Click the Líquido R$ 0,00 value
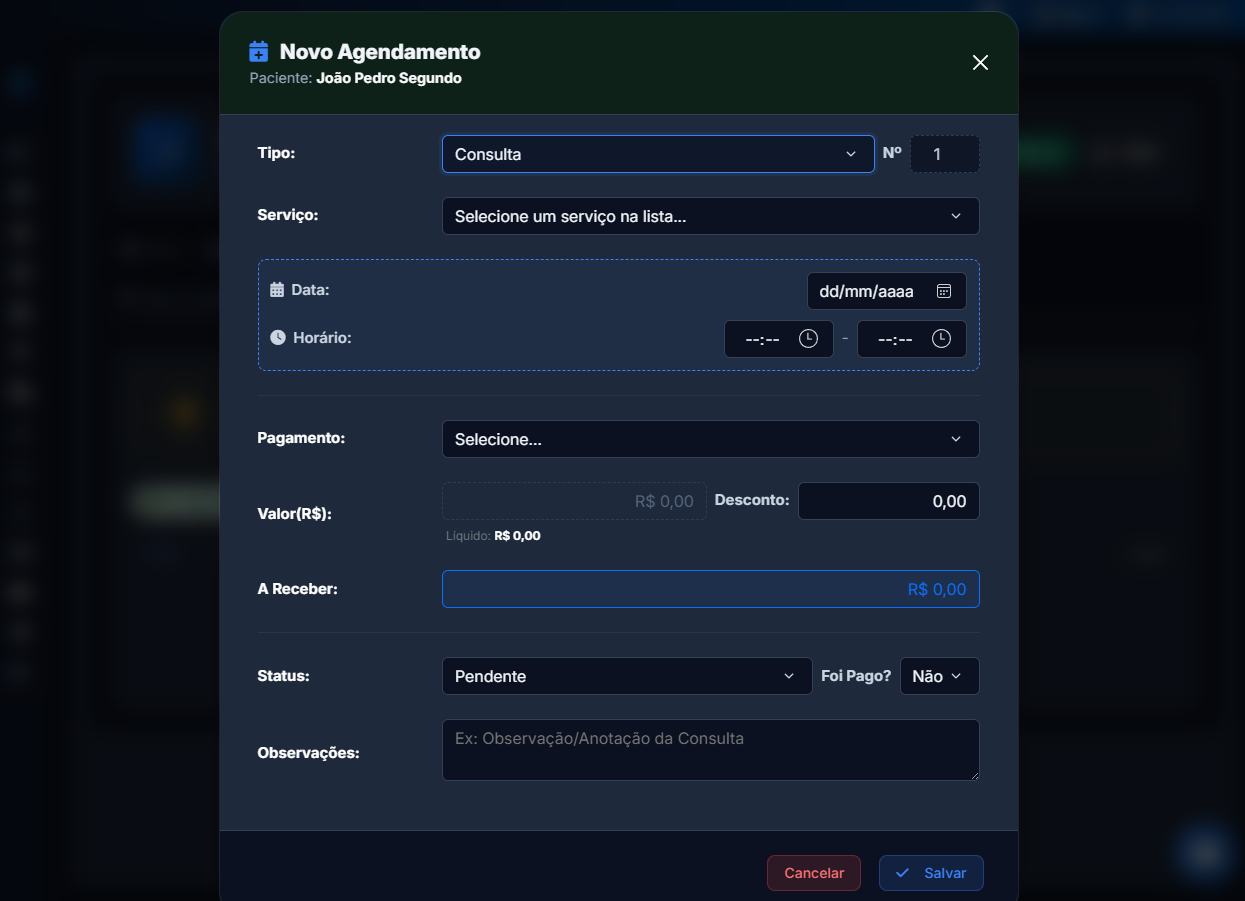Viewport: 1245px width, 901px height. coord(517,536)
